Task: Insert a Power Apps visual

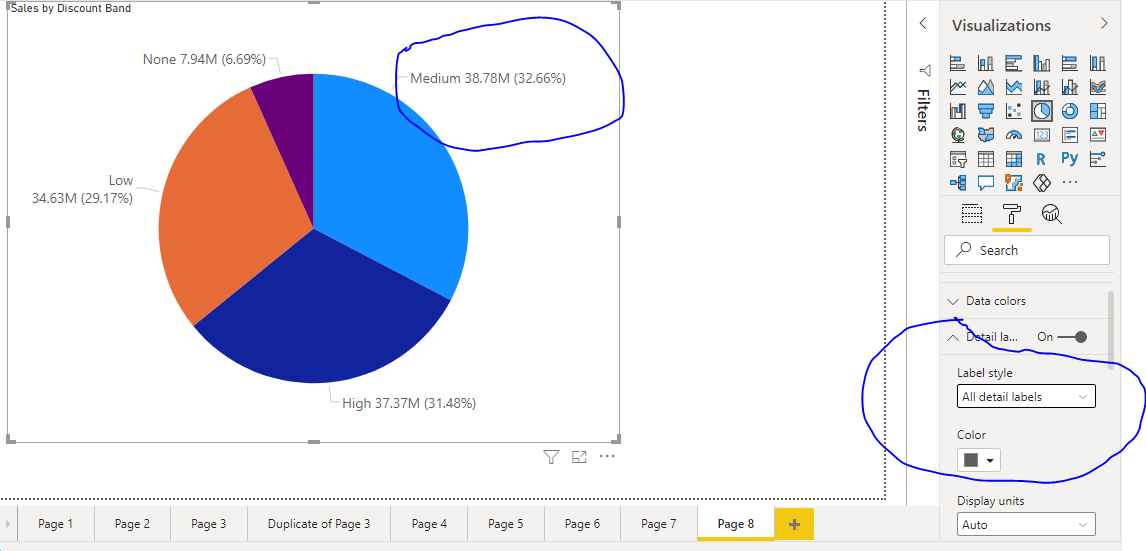Action: [x=1041, y=182]
